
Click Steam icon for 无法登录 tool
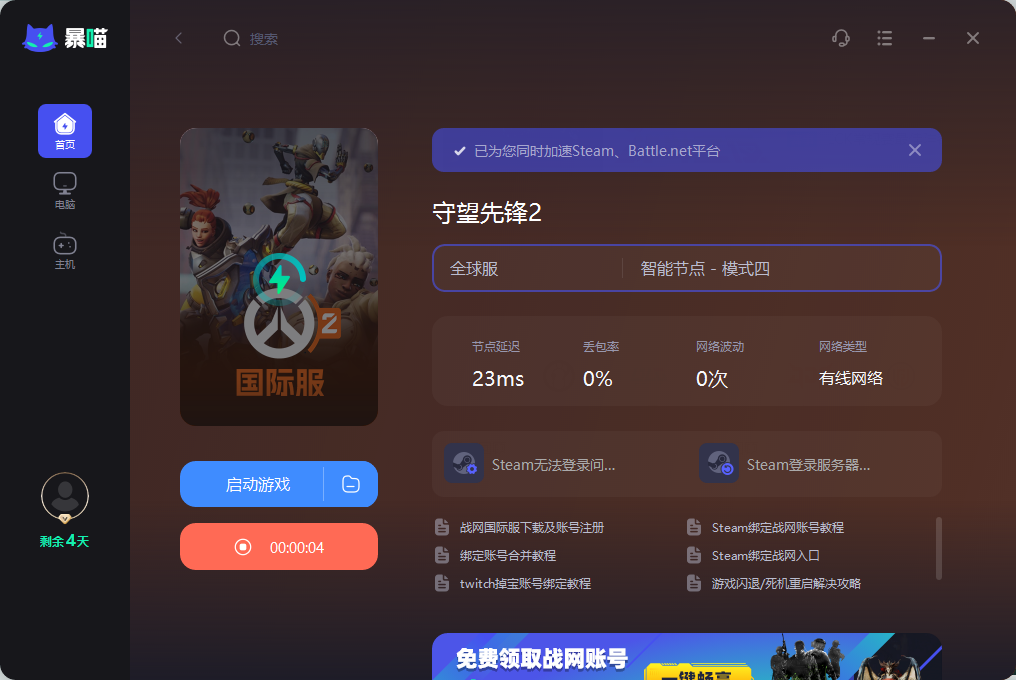coord(464,463)
